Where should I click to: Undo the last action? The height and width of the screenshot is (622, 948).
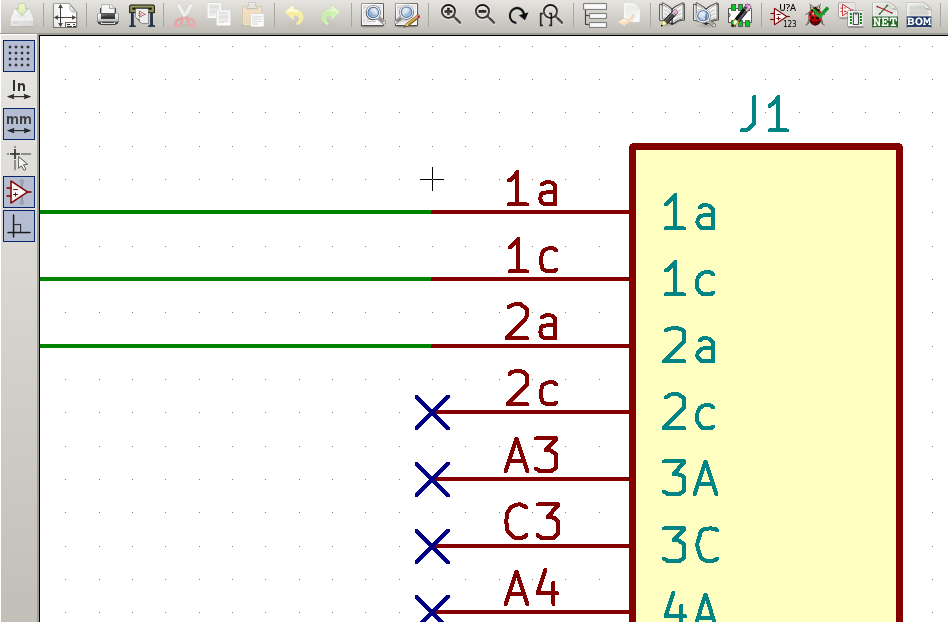click(x=294, y=15)
